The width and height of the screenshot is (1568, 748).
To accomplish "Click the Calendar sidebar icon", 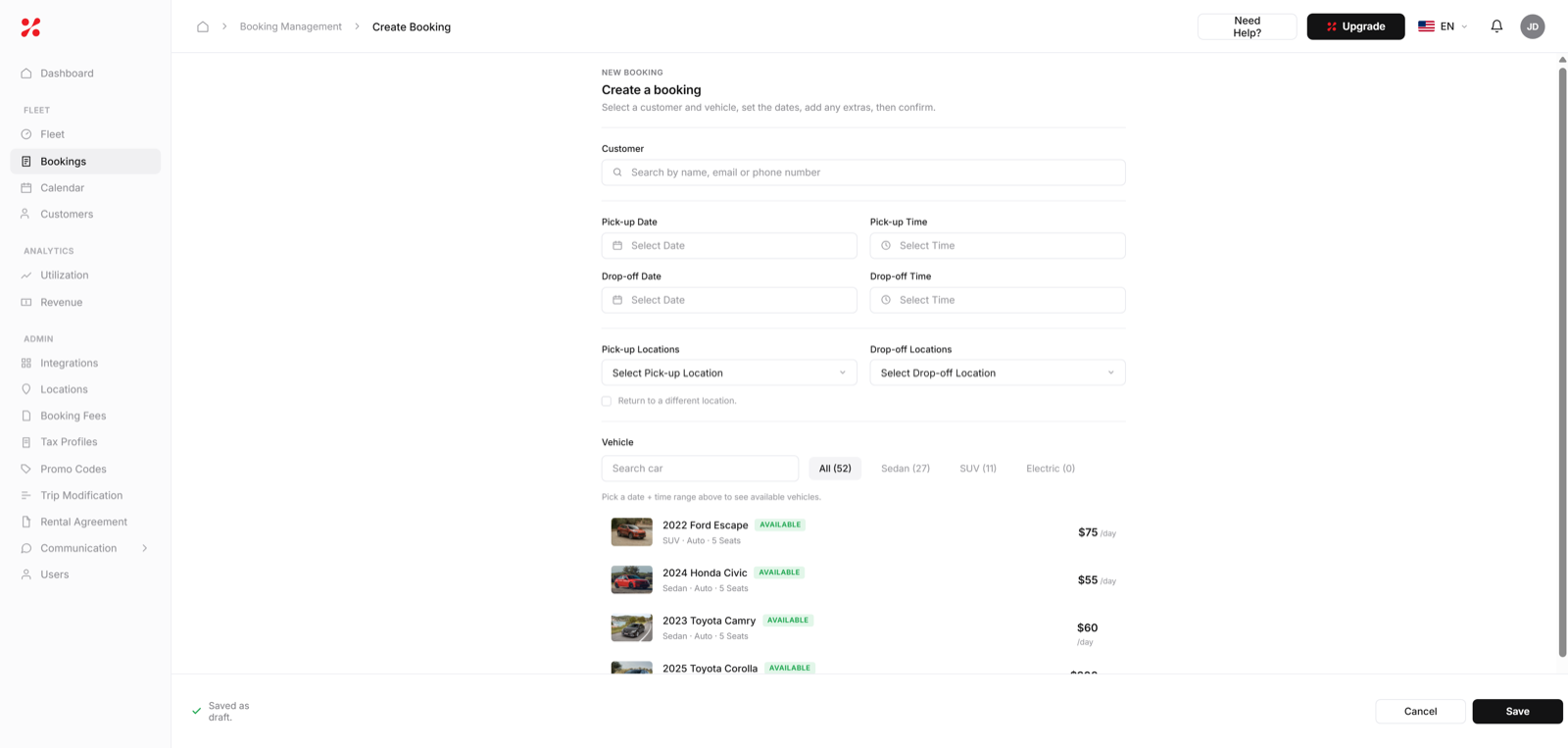I will [26, 187].
